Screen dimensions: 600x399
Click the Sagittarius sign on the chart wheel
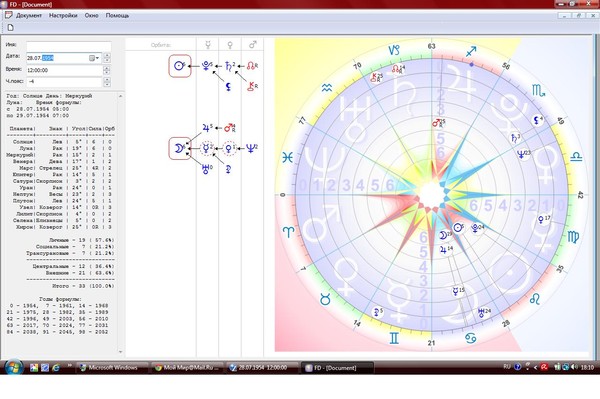coord(471,51)
